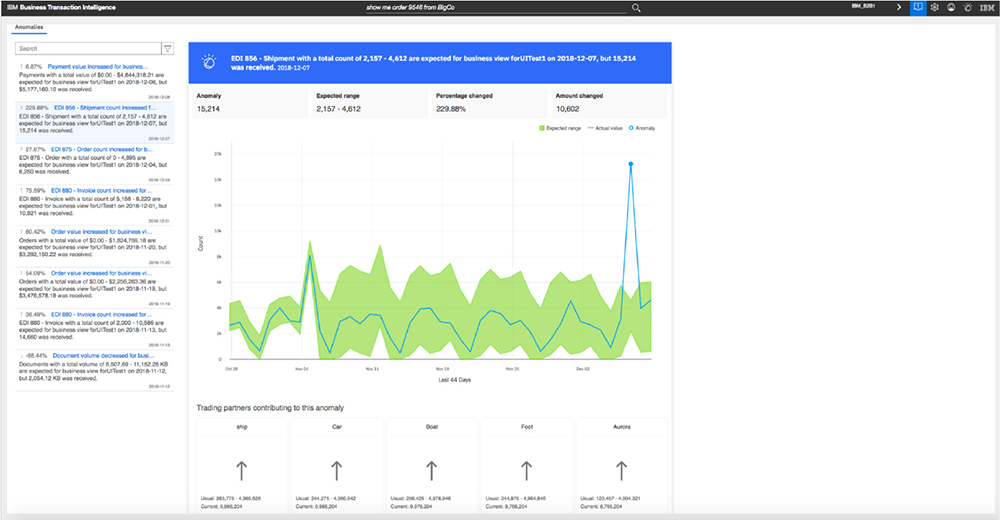Toggle the Anomaly legend entry
The height and width of the screenshot is (520, 1000).
coord(642,128)
